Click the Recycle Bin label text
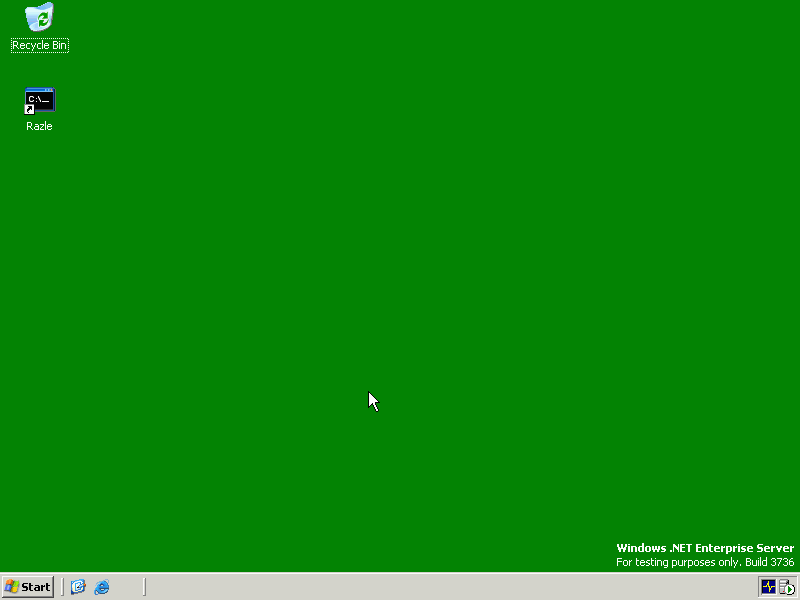 [39, 45]
